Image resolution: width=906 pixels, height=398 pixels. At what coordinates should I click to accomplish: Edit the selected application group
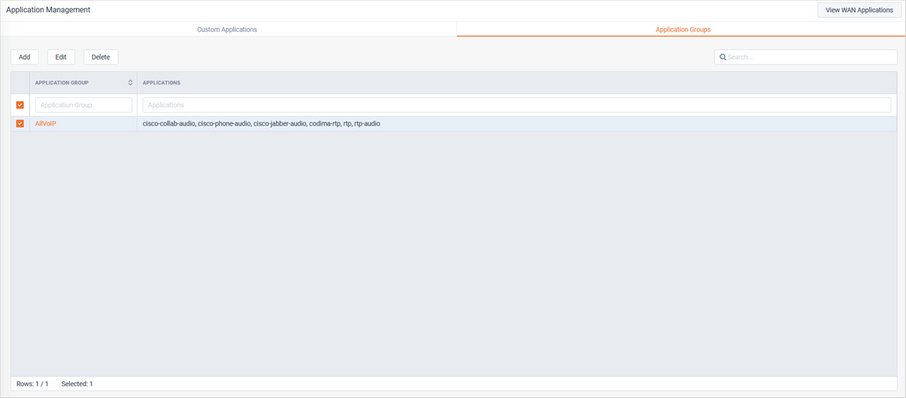pyautogui.click(x=61, y=57)
